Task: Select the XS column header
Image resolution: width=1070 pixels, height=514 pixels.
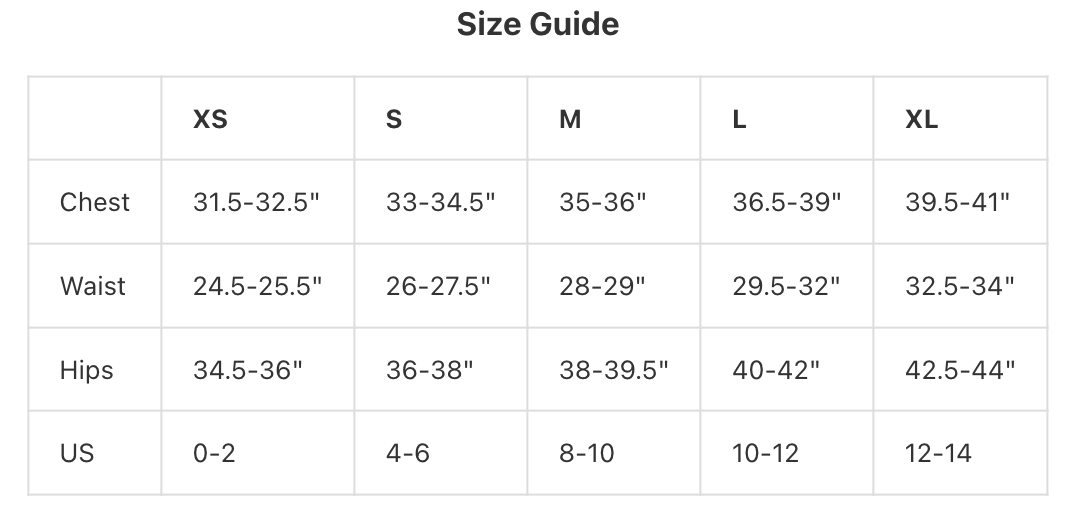Action: click(x=210, y=119)
